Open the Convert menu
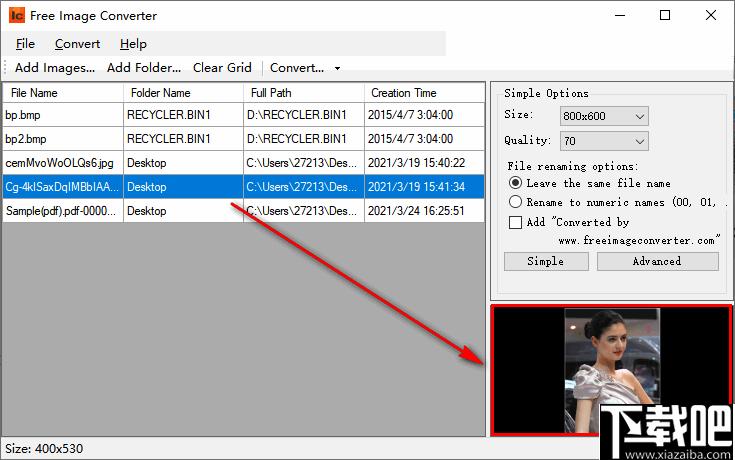Image resolution: width=735 pixels, height=460 pixels. [77, 44]
